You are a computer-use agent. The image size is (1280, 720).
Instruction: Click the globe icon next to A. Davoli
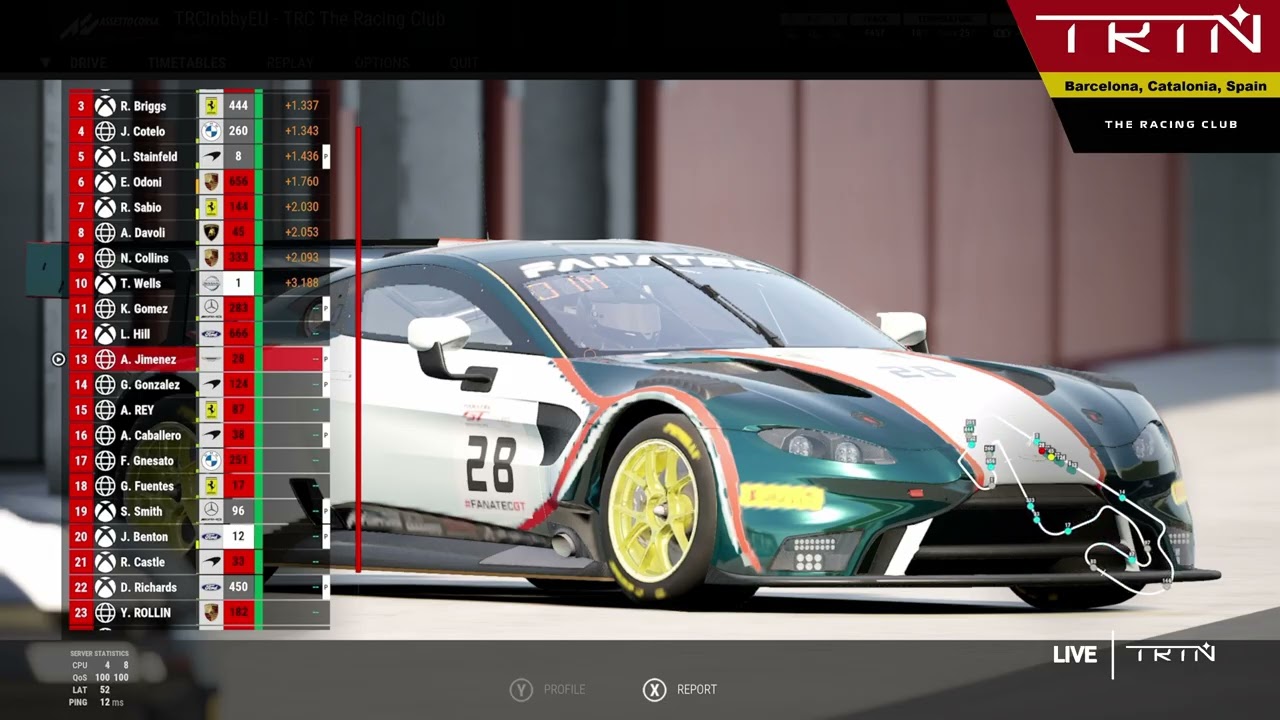(x=105, y=233)
